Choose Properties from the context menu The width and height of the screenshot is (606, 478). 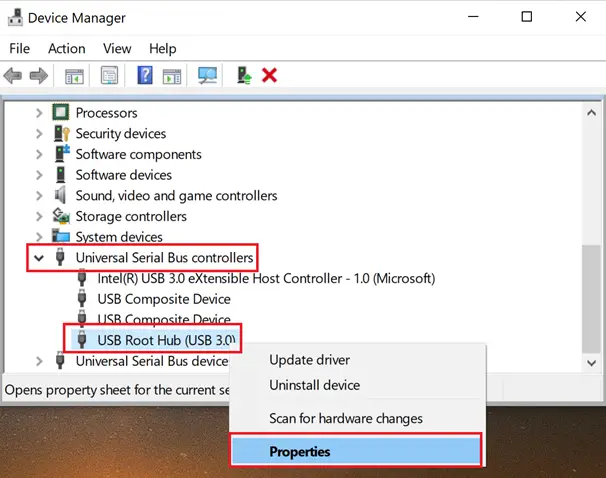300,452
